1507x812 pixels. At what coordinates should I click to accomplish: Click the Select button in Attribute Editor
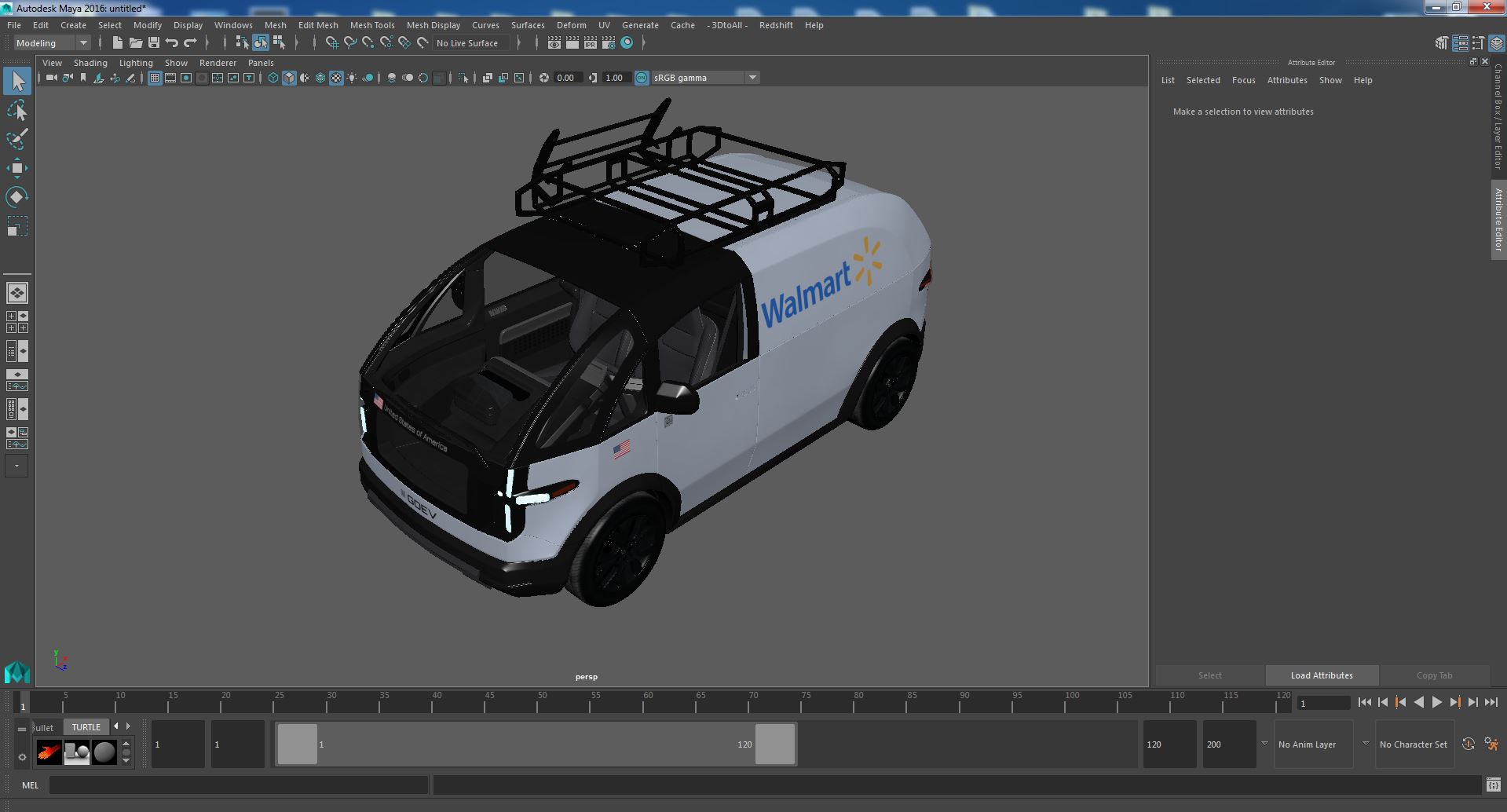click(x=1209, y=675)
